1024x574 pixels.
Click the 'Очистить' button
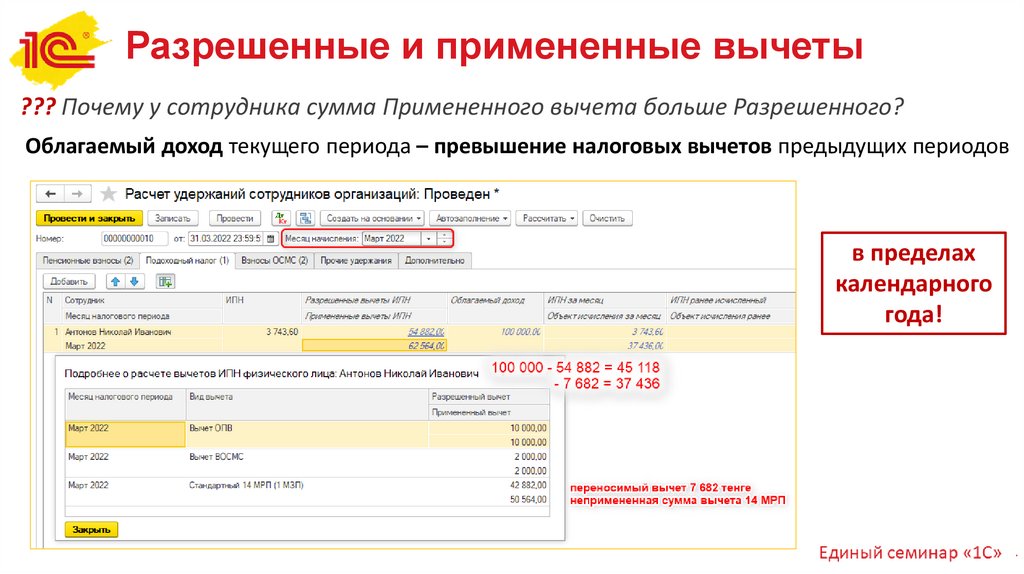click(607, 218)
